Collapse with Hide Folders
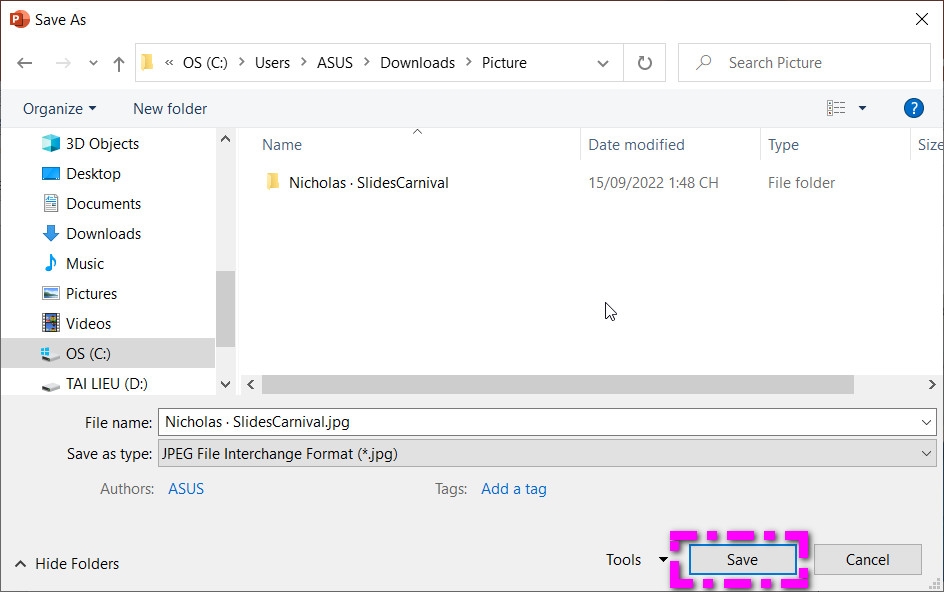The image size is (944, 592). [x=67, y=564]
